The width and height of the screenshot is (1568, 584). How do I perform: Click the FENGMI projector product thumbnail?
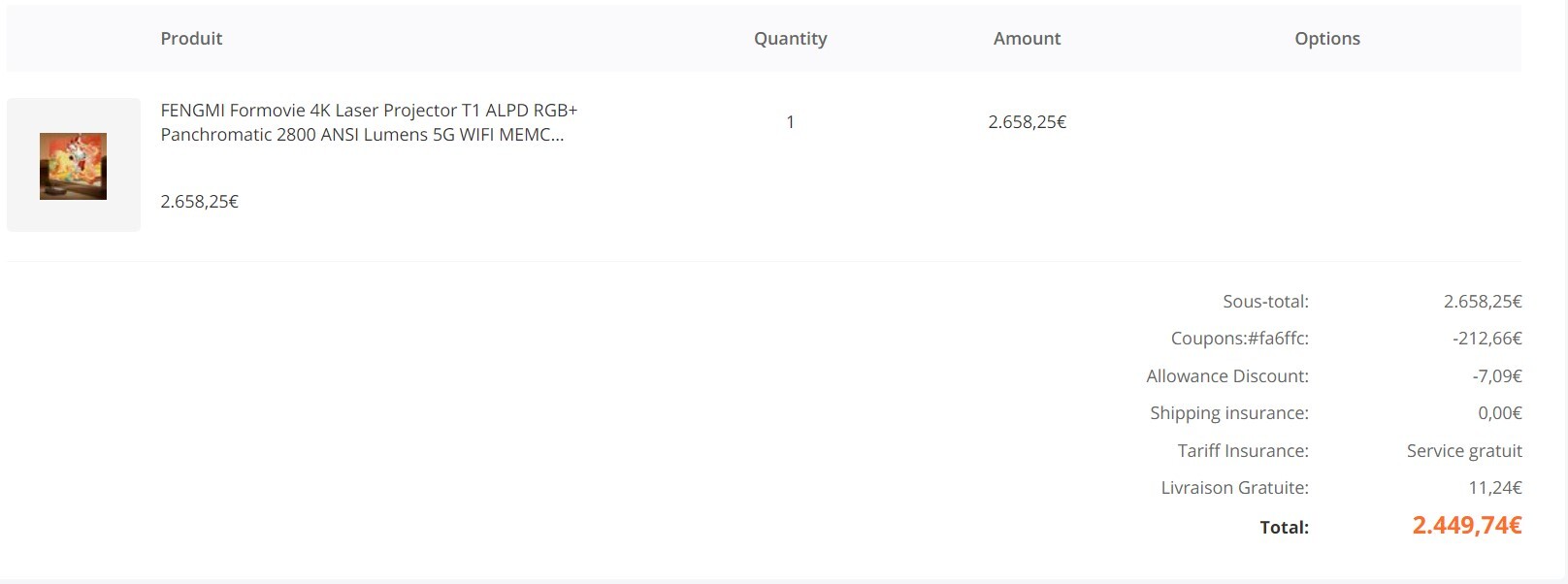tap(73, 166)
